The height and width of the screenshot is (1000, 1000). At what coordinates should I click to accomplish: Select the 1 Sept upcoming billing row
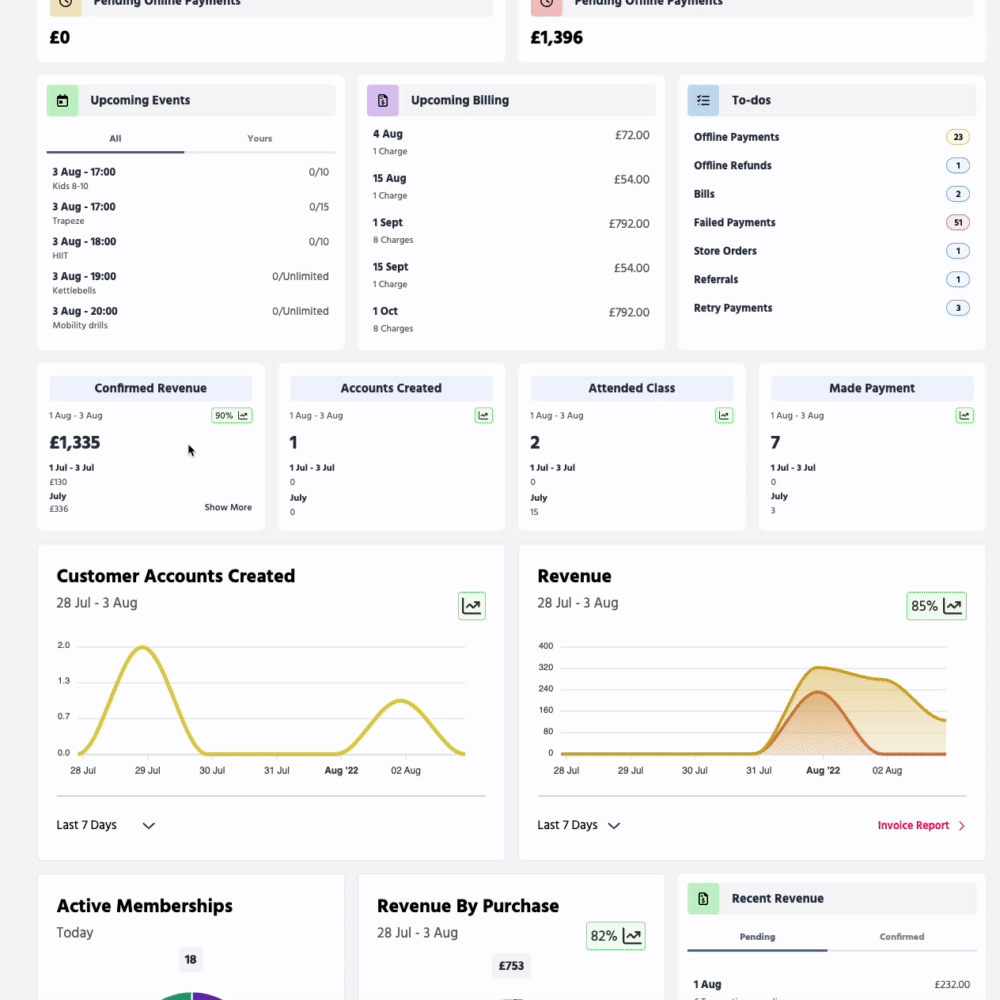tap(510, 230)
